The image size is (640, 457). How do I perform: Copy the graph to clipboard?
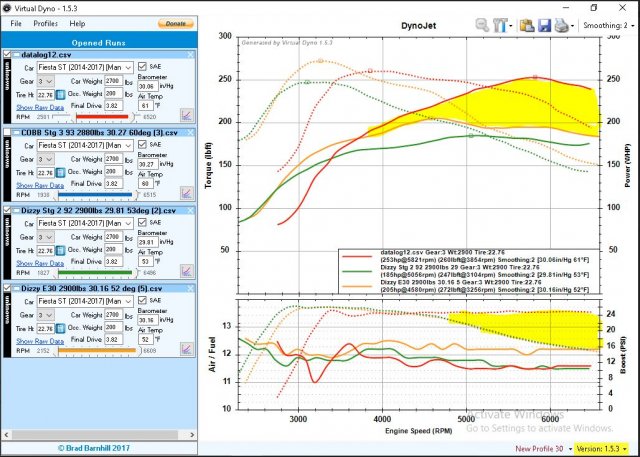[x=527, y=25]
